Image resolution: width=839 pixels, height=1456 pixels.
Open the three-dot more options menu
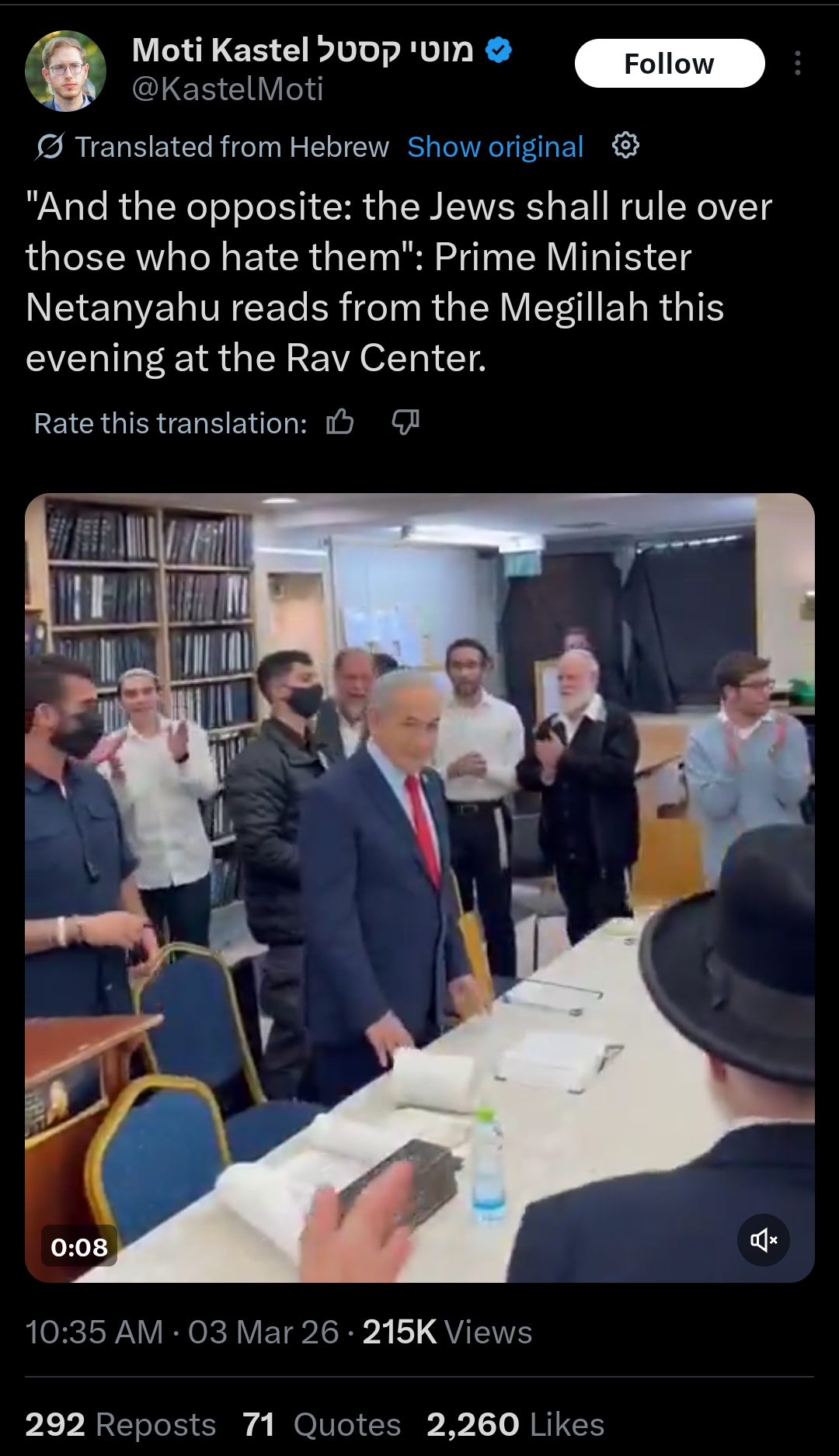797,63
